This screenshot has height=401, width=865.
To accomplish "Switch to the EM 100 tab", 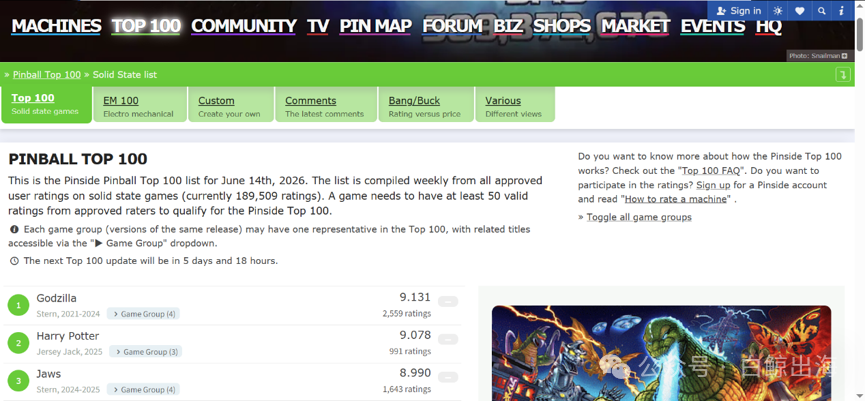I will (x=140, y=105).
